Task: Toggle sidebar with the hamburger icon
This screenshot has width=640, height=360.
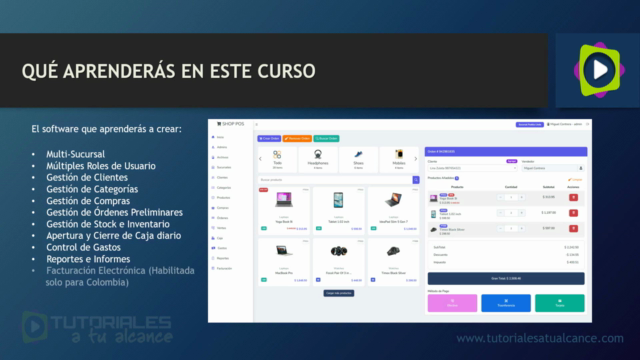Action: tap(257, 124)
